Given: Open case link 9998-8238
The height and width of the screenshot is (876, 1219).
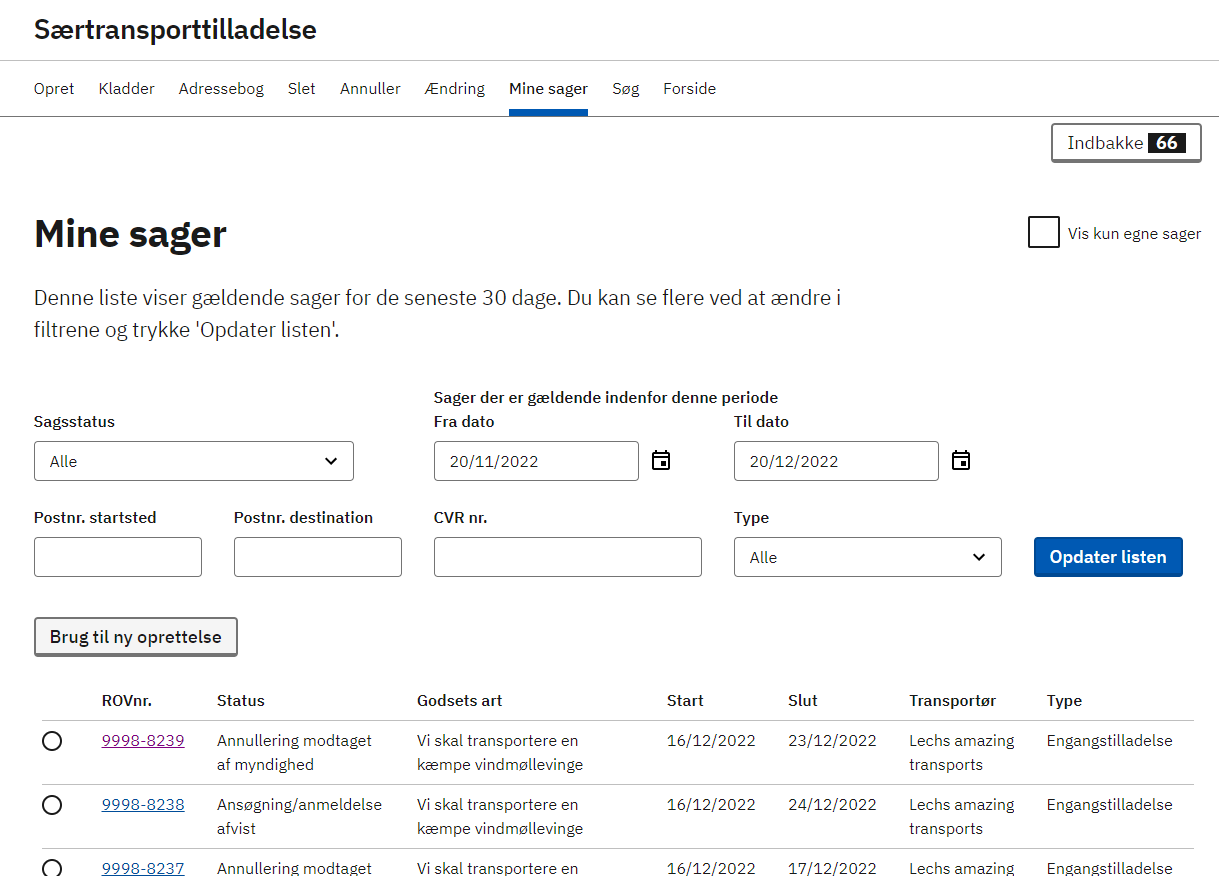Looking at the screenshot, I should [143, 805].
